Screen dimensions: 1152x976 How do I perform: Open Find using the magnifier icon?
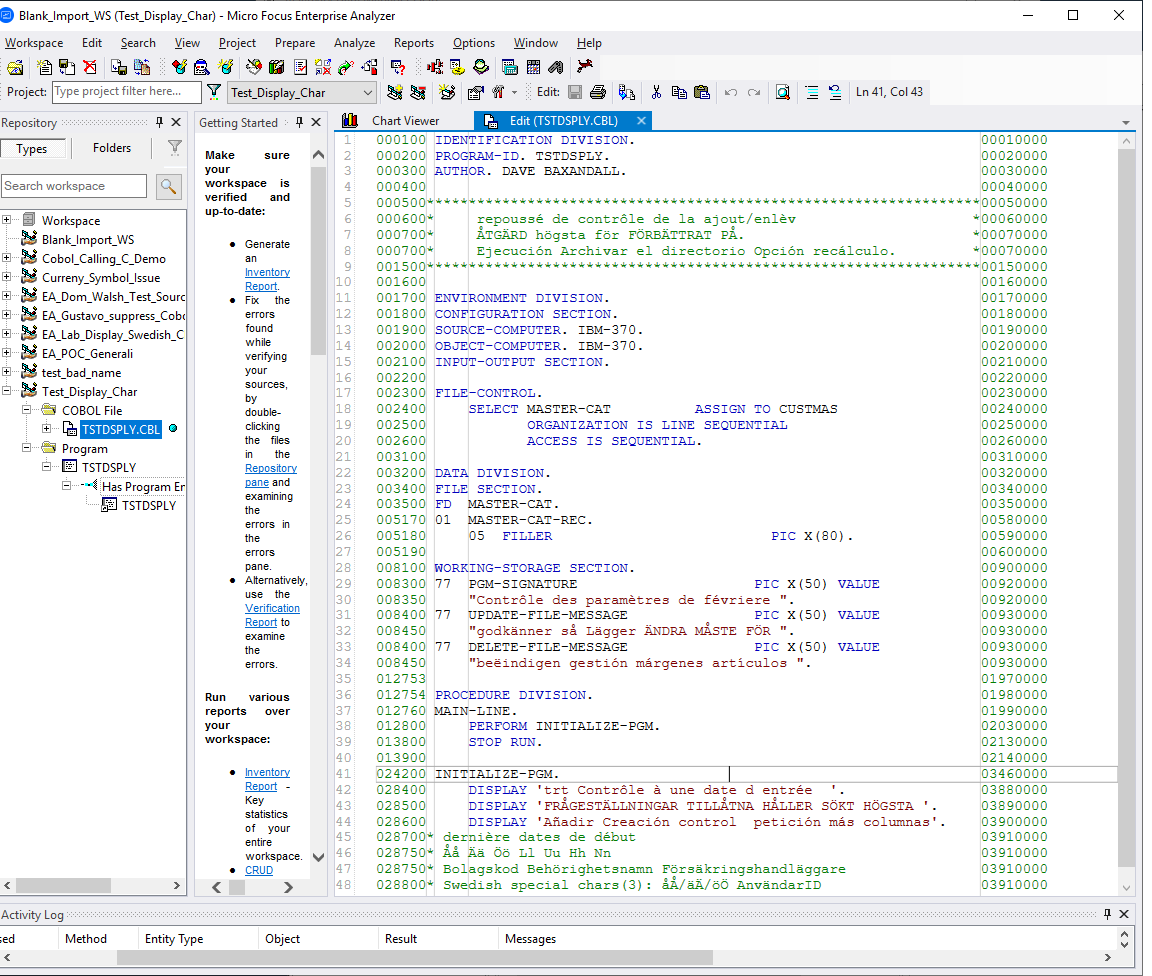782,91
